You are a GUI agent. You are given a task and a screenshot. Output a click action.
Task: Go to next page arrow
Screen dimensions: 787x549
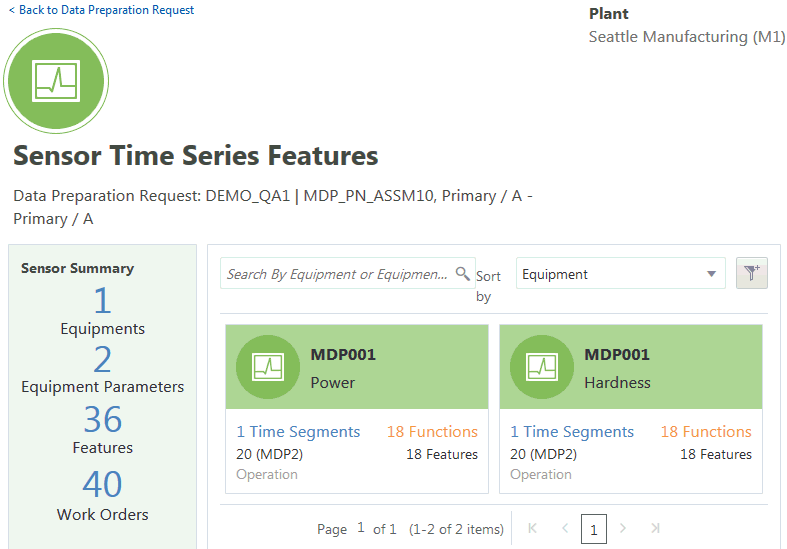tap(623, 528)
